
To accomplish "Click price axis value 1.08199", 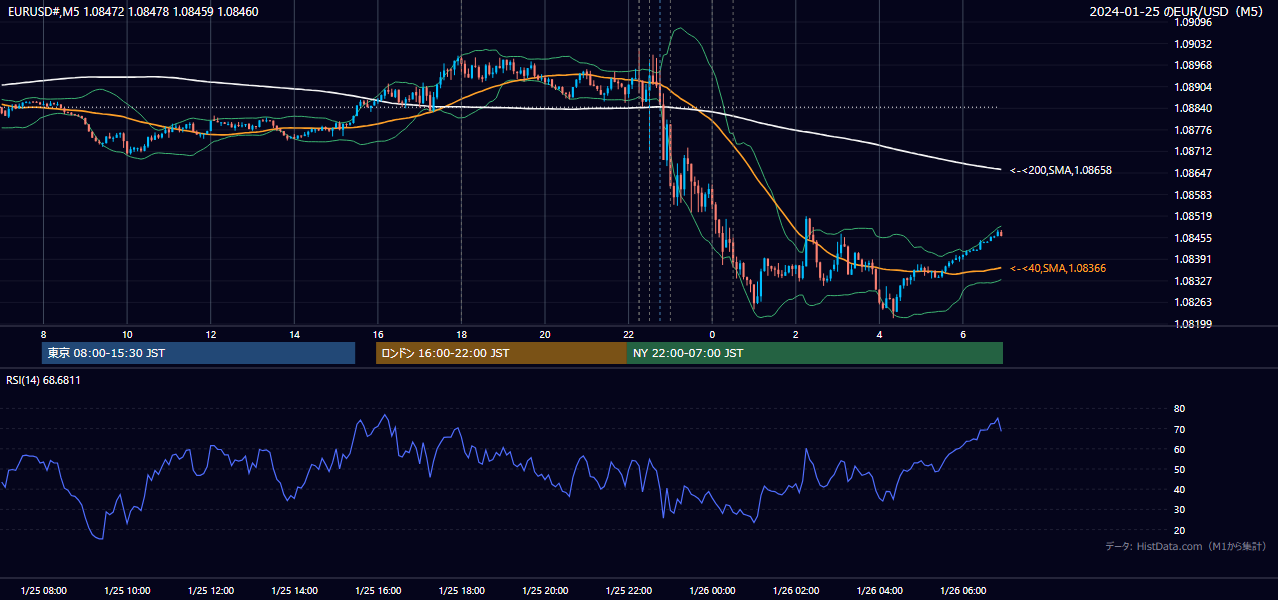I will coord(1192,324).
